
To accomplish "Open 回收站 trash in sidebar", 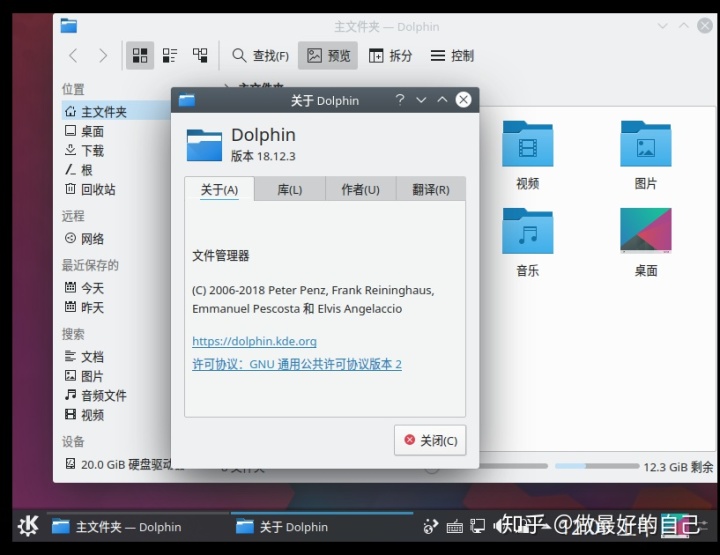I will coord(90,189).
